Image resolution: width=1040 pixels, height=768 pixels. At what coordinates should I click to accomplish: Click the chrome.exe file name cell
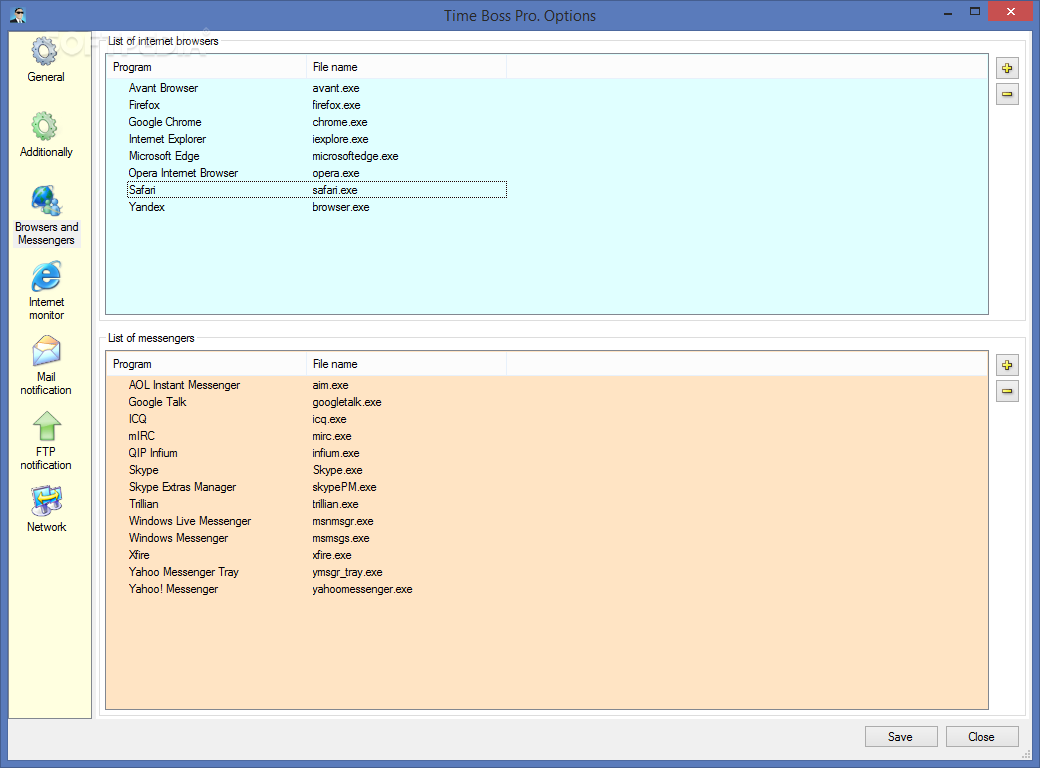tap(340, 122)
